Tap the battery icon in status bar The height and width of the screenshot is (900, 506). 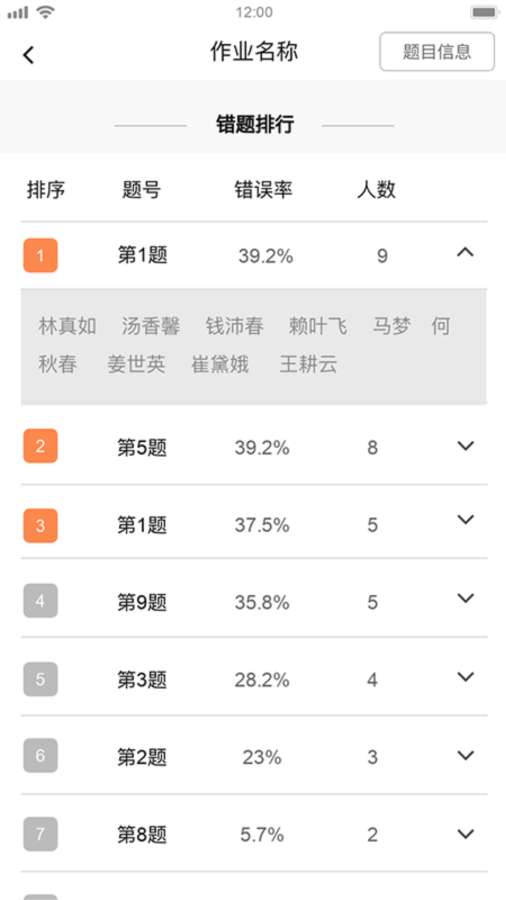coord(483,12)
